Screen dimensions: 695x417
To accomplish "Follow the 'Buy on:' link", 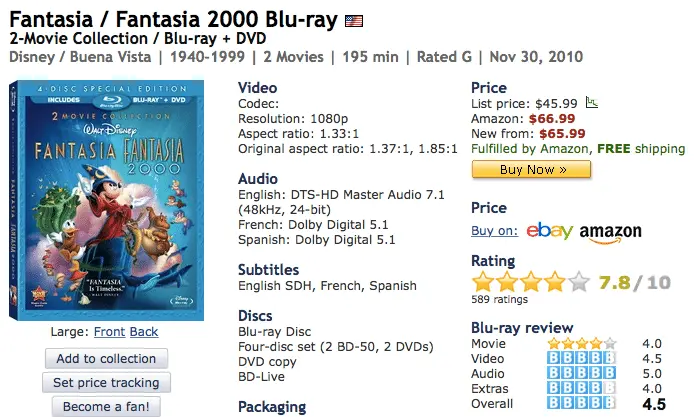I will tap(494, 231).
